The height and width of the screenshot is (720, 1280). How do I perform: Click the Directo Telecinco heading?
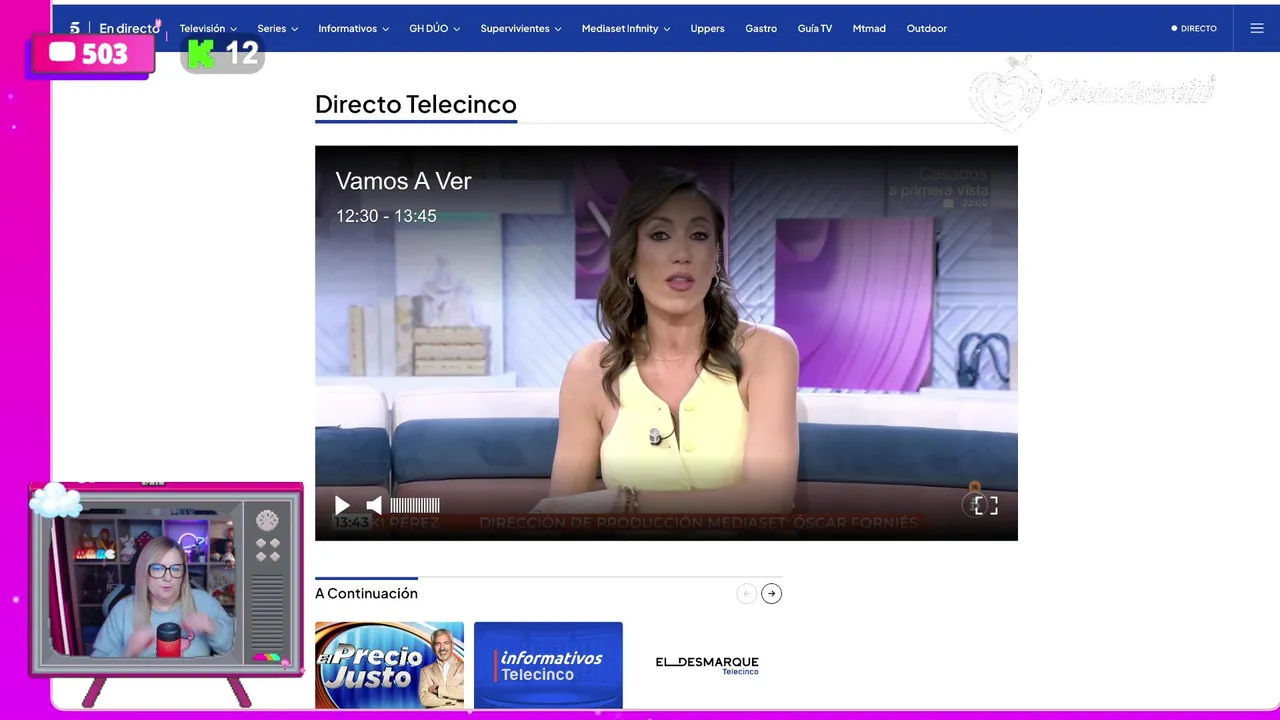416,104
